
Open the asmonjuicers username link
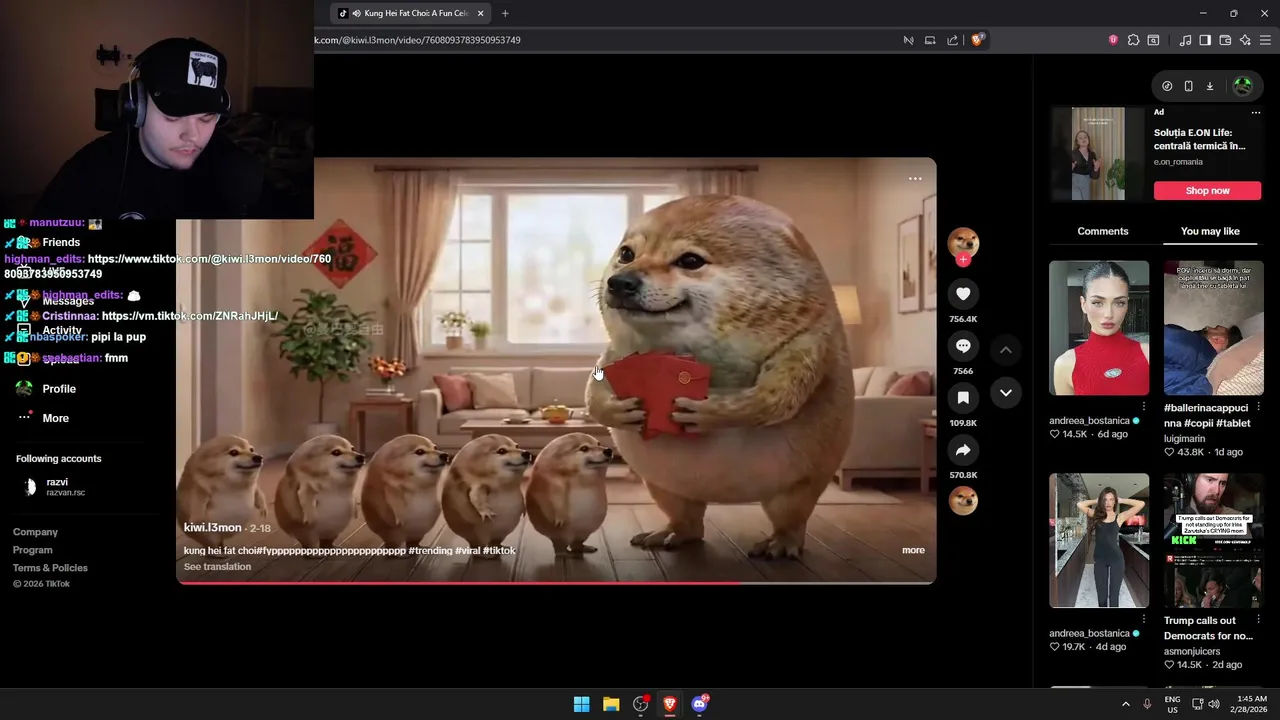(1192, 651)
